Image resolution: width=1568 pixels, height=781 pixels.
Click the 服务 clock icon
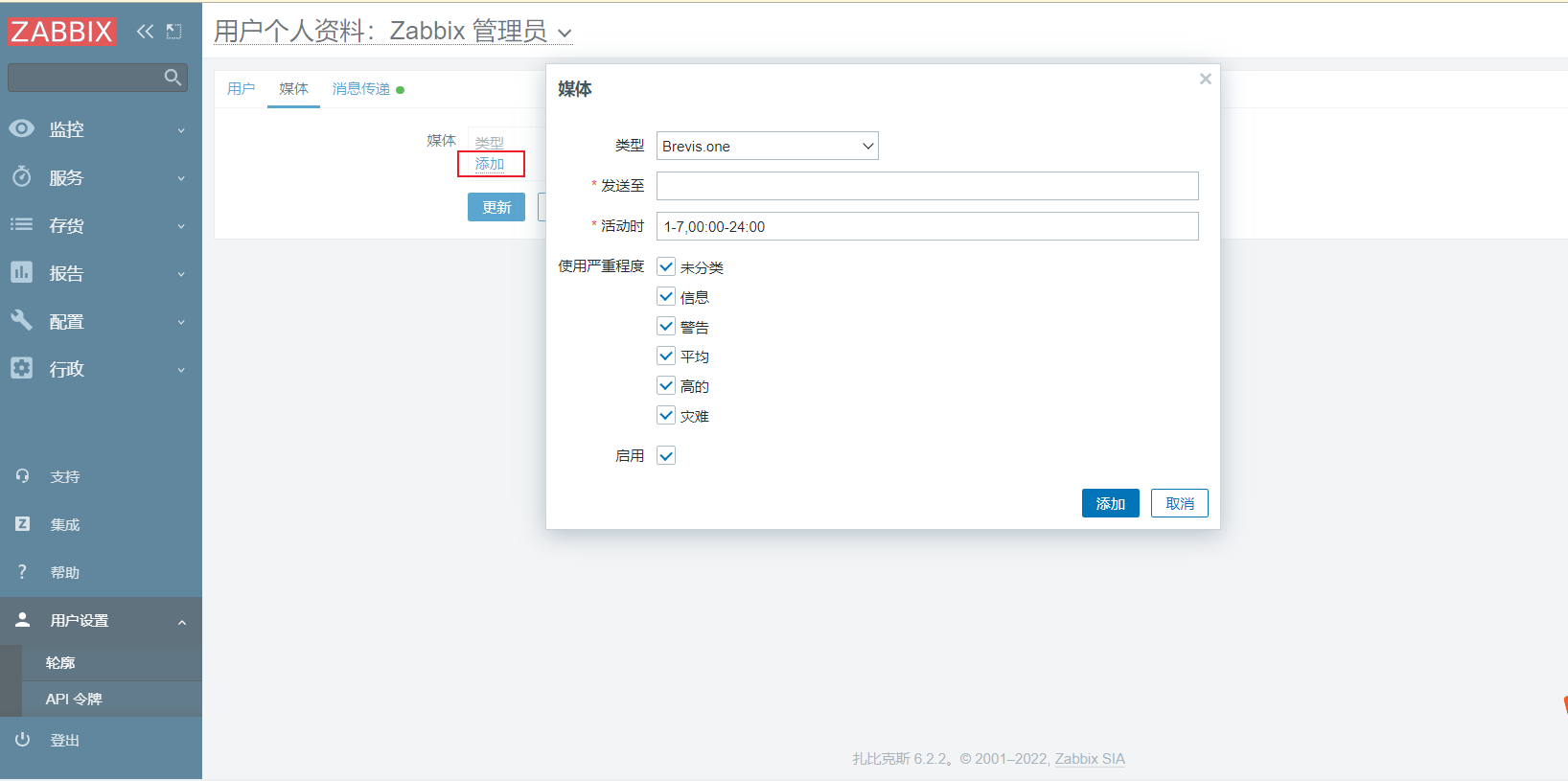(21, 176)
